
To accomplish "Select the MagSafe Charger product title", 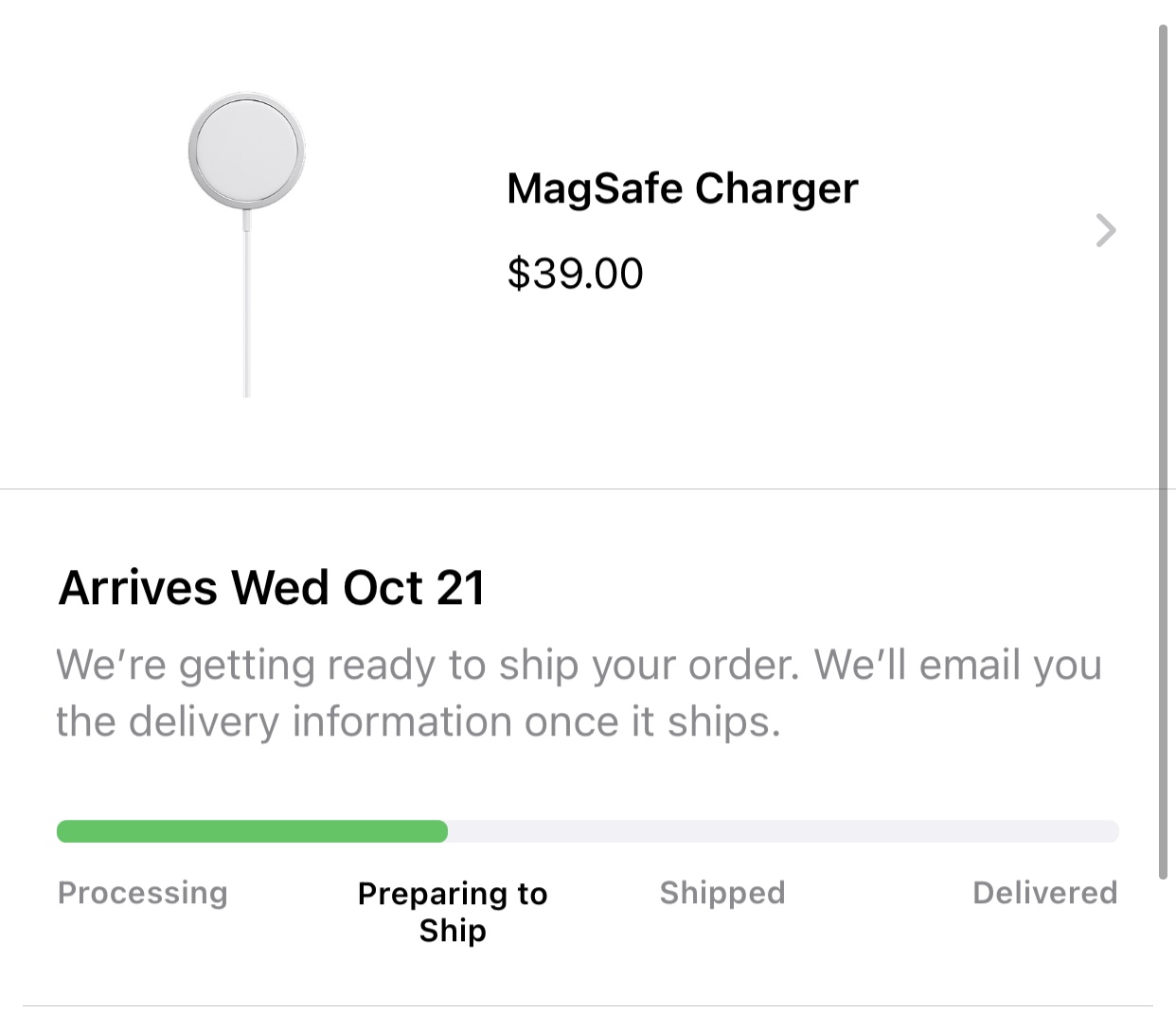I will click(x=682, y=188).
